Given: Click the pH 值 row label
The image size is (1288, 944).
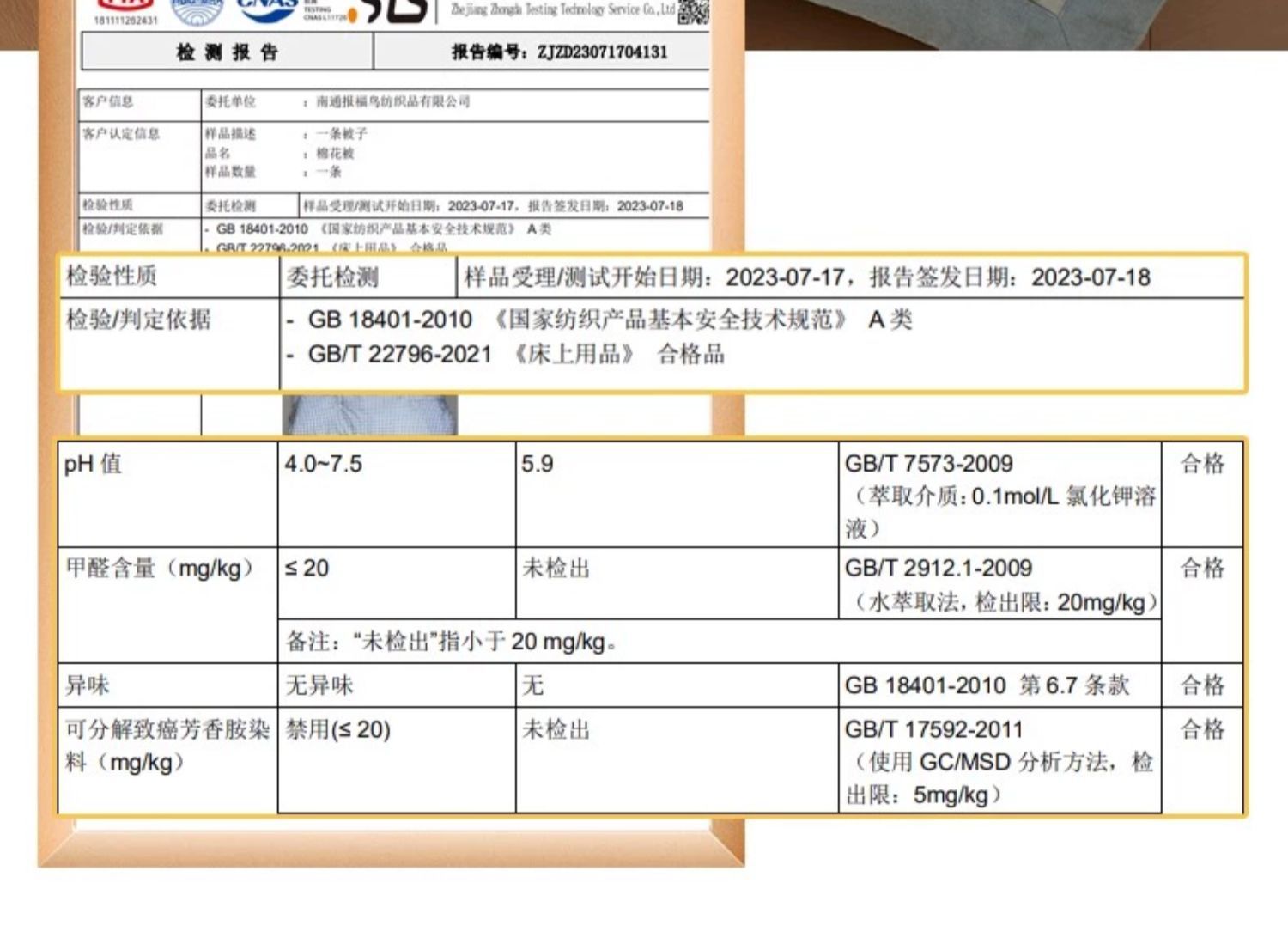Looking at the screenshot, I should pos(93,464).
